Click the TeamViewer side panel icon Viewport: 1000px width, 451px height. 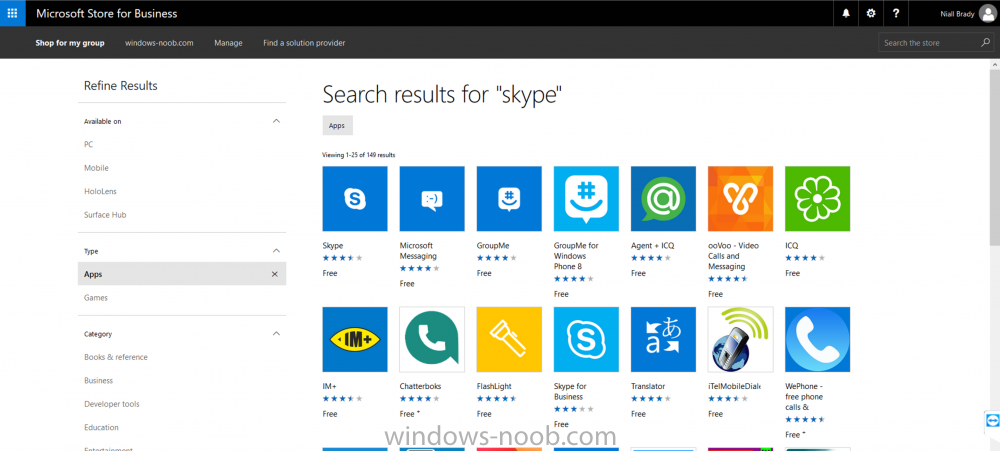coord(992,420)
